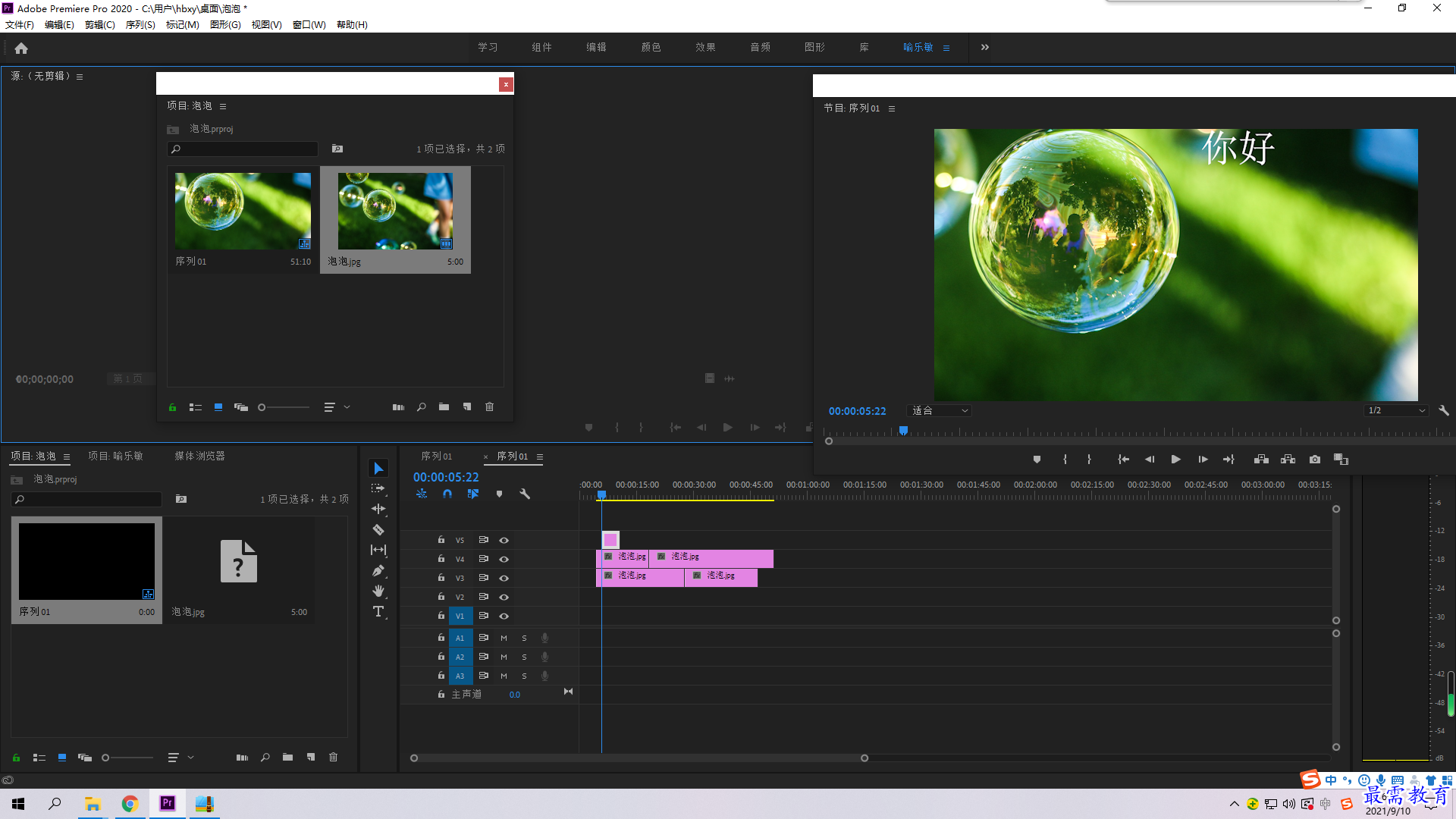Open 序列01 timeline panel menu

540,457
